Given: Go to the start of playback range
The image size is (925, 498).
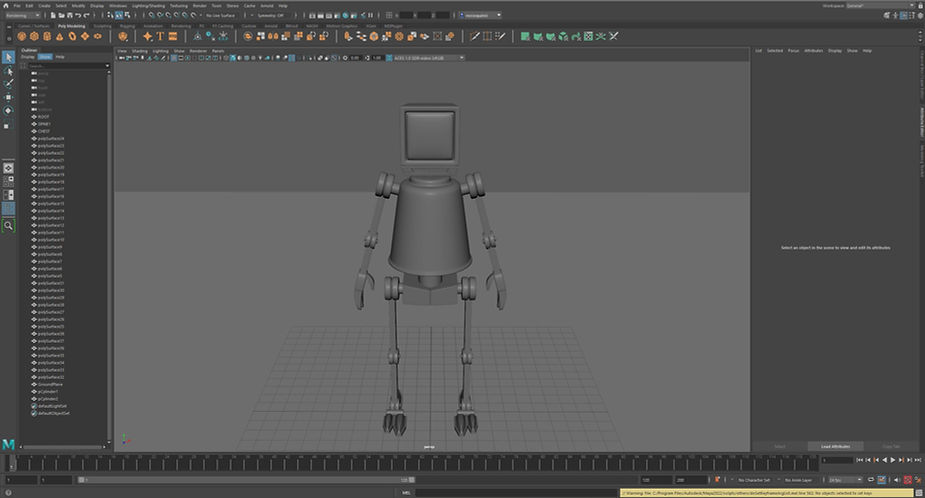Looking at the screenshot, I should [x=860, y=460].
